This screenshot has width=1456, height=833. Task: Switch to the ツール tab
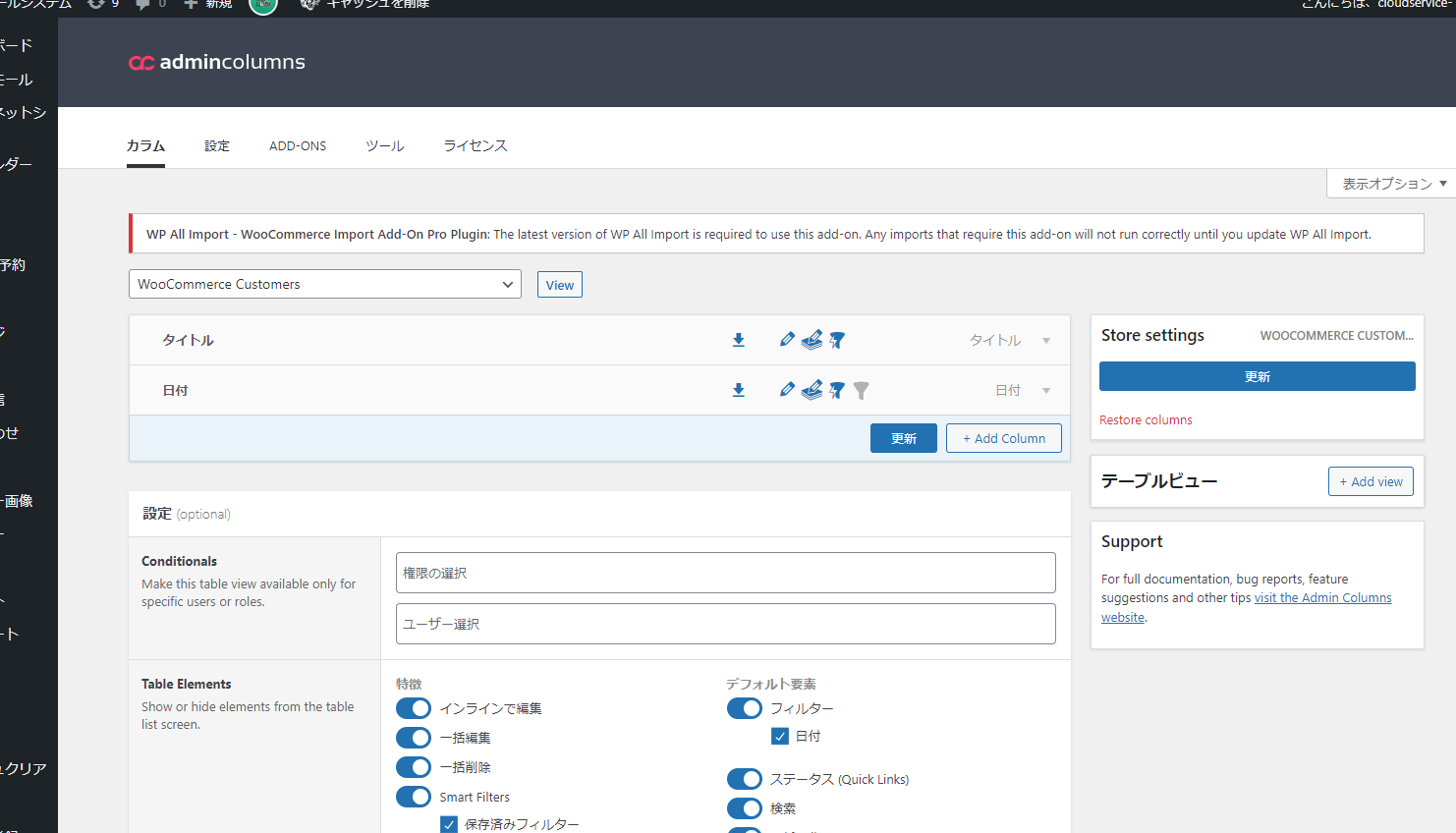(x=385, y=145)
